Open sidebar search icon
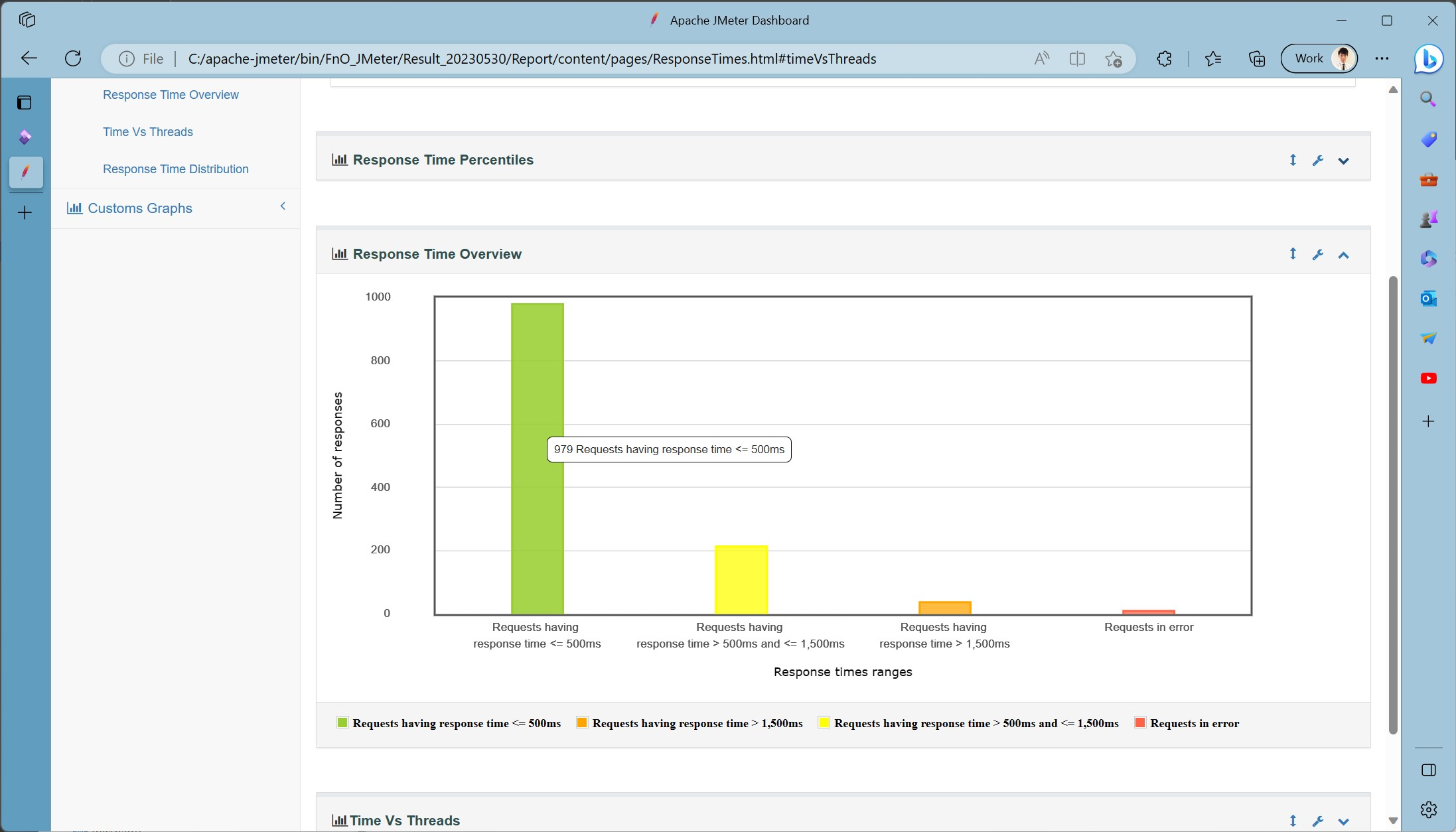 pos(1428,100)
